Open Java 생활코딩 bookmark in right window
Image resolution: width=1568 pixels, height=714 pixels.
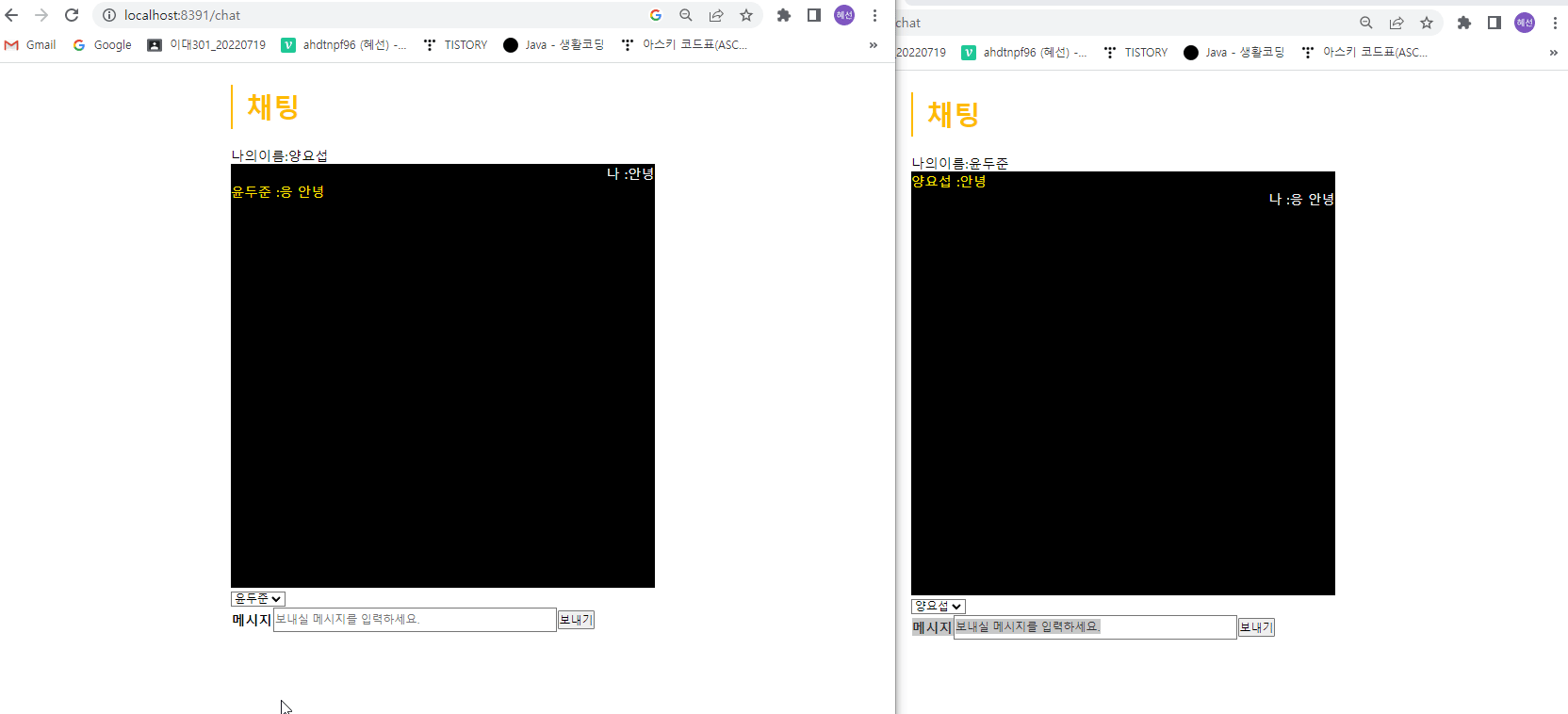[x=1234, y=53]
